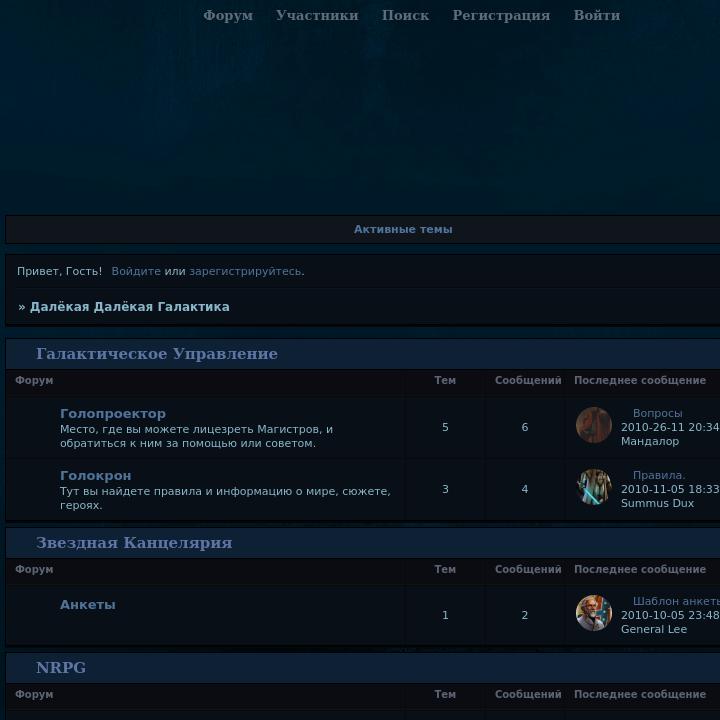Image resolution: width=720 pixels, height=720 pixels.
Task: Click the зарегистрируйтесь link
Action: tap(246, 271)
